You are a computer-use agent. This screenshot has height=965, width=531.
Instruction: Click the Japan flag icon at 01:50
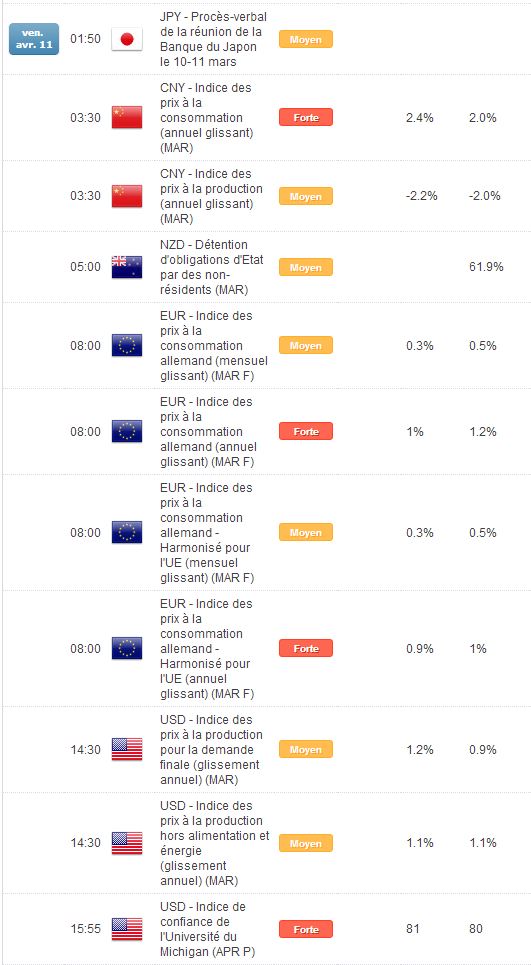[127, 39]
